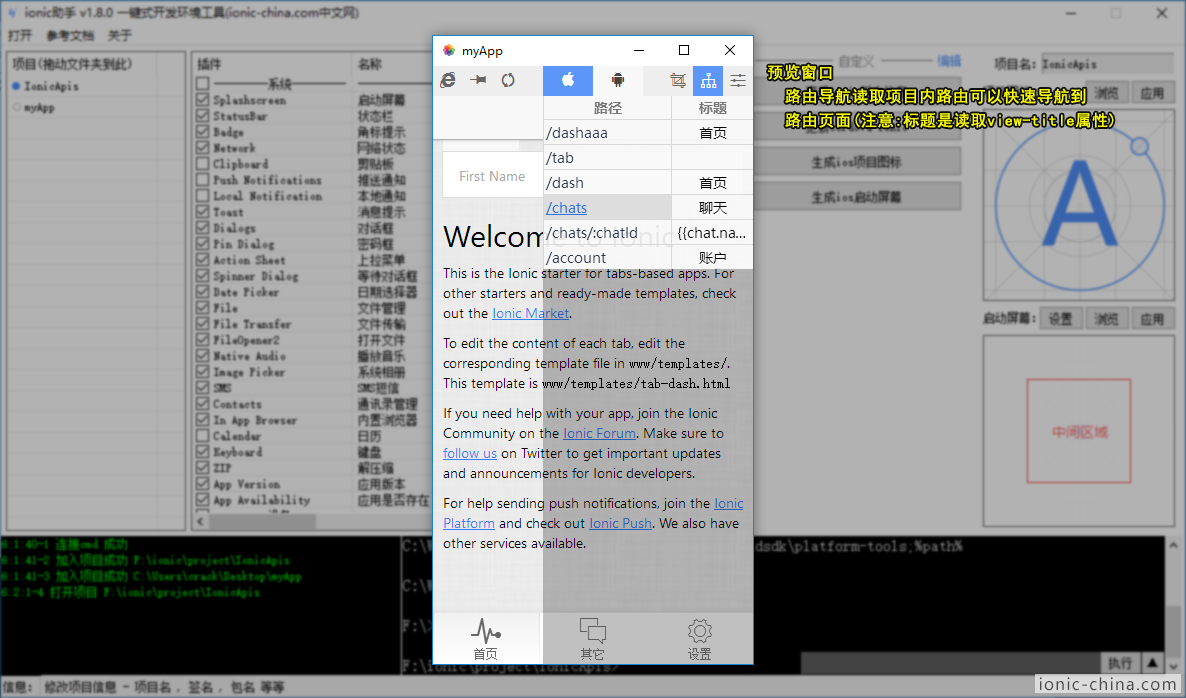Click the myApp window title icon

pyautogui.click(x=449, y=50)
